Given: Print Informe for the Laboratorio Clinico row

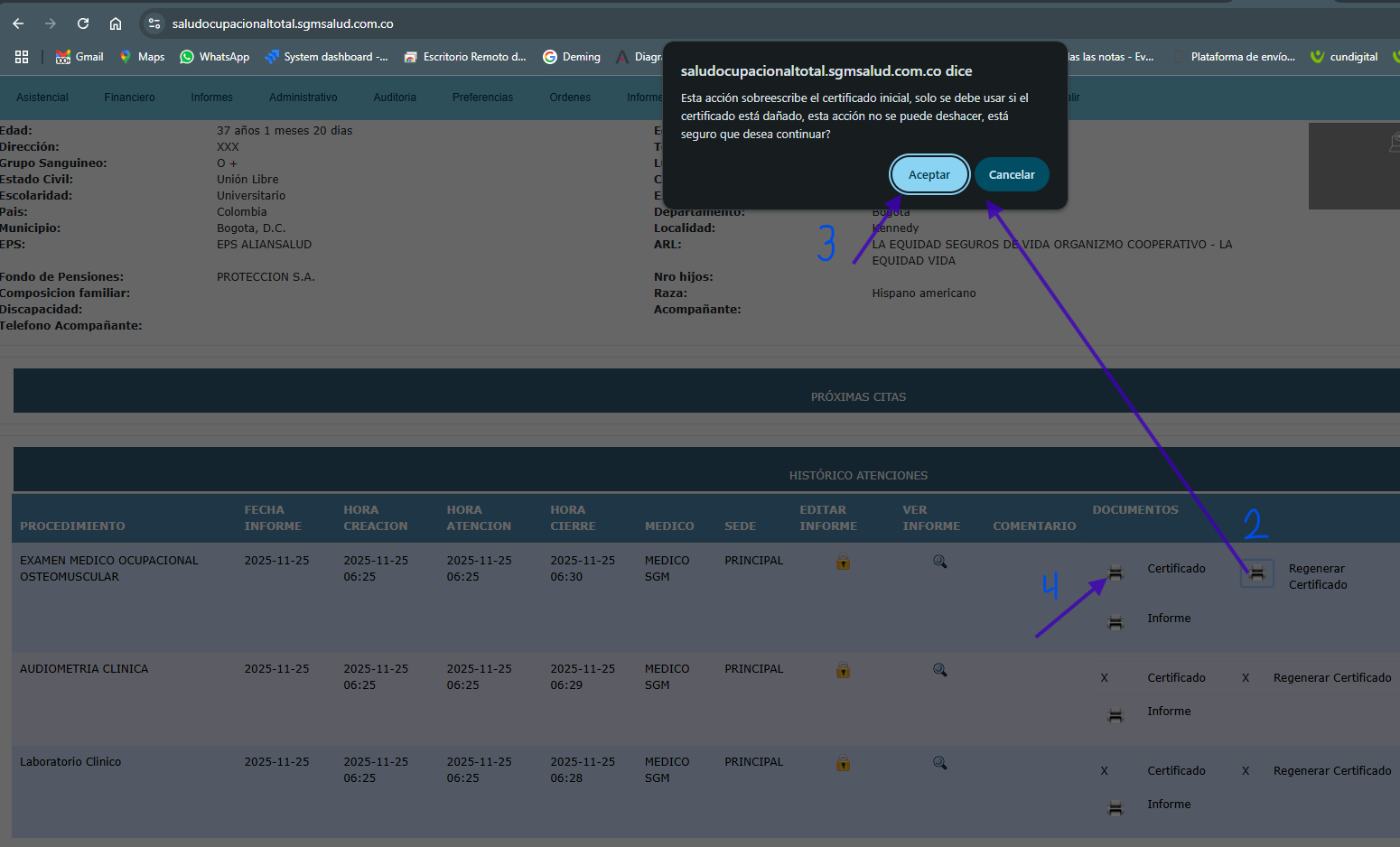Looking at the screenshot, I should click(1115, 808).
